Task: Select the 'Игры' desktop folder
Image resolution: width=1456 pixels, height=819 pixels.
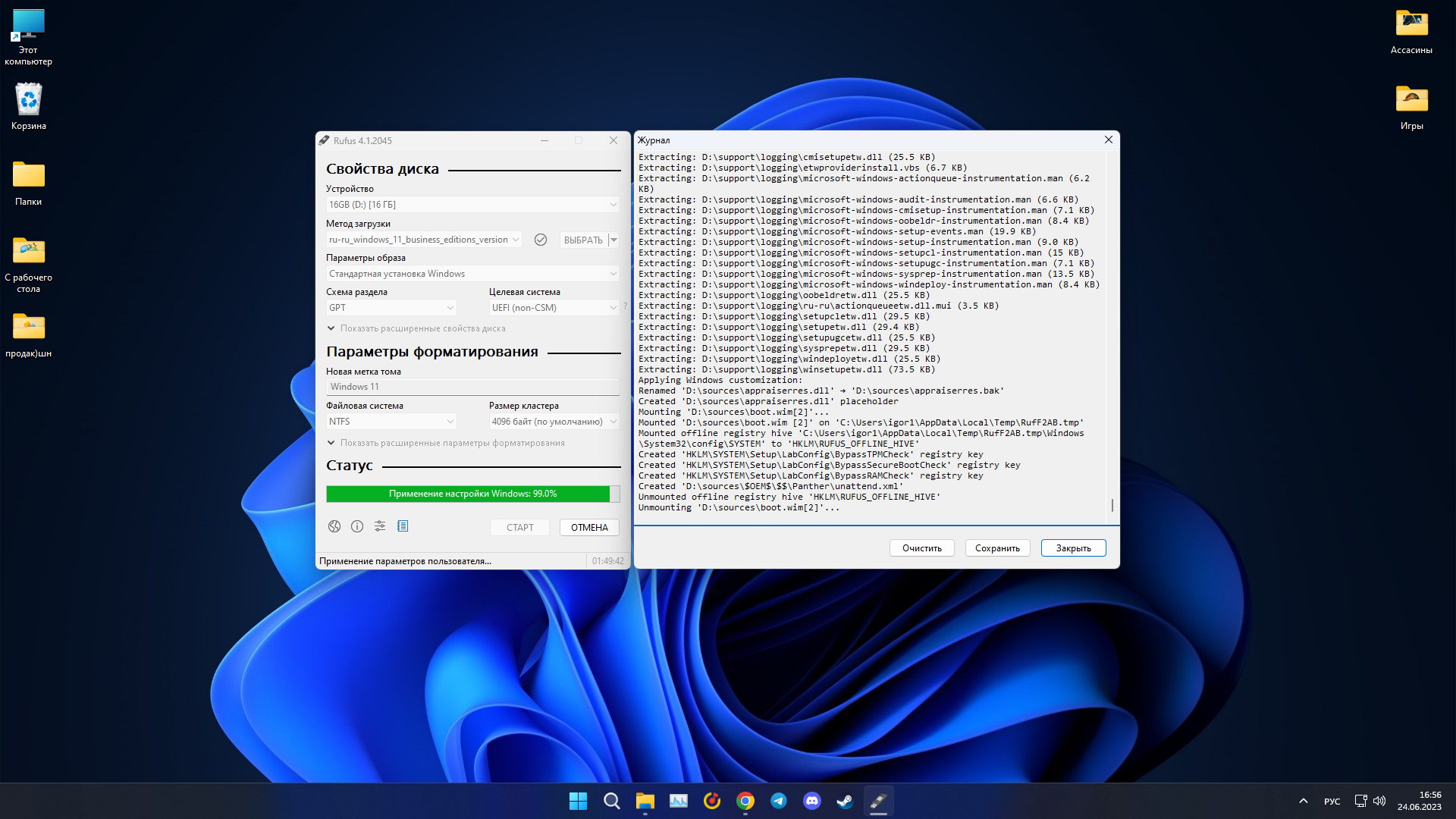Action: pos(1411,107)
